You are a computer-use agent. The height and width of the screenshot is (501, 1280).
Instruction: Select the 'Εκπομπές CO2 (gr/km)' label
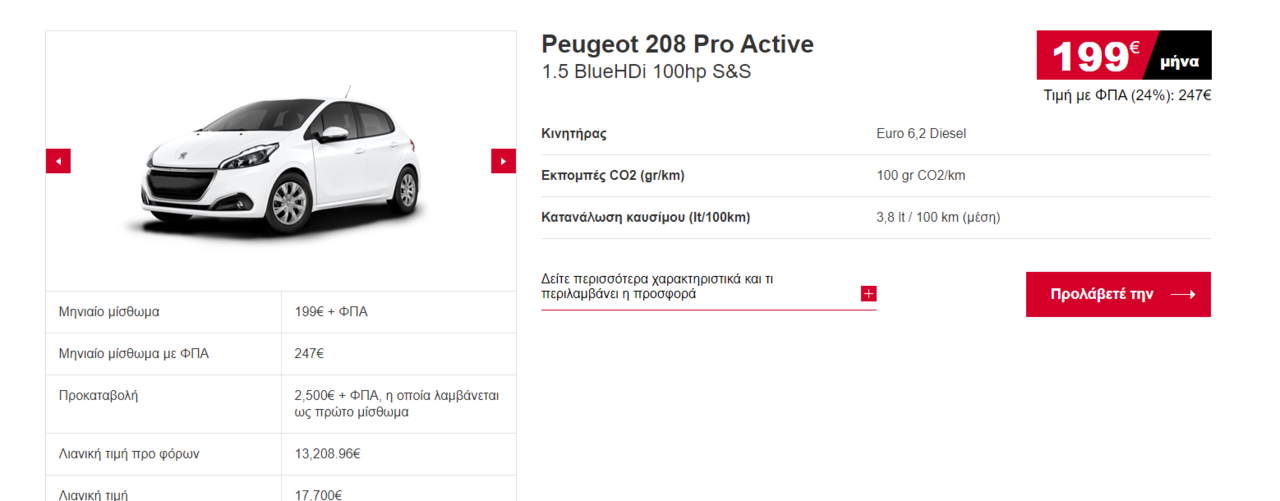tap(613, 176)
